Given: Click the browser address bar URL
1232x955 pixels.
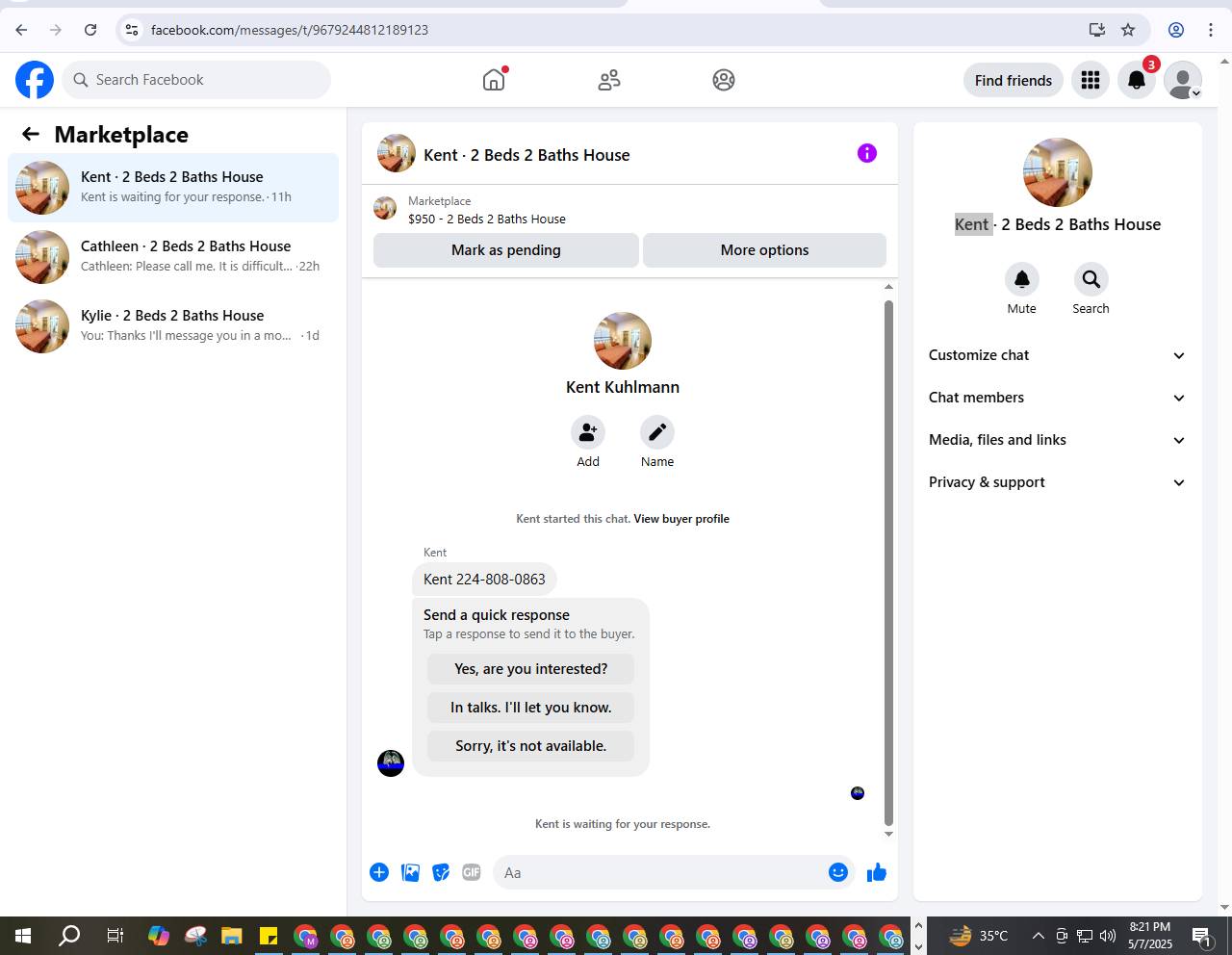Looking at the screenshot, I should tap(290, 30).
